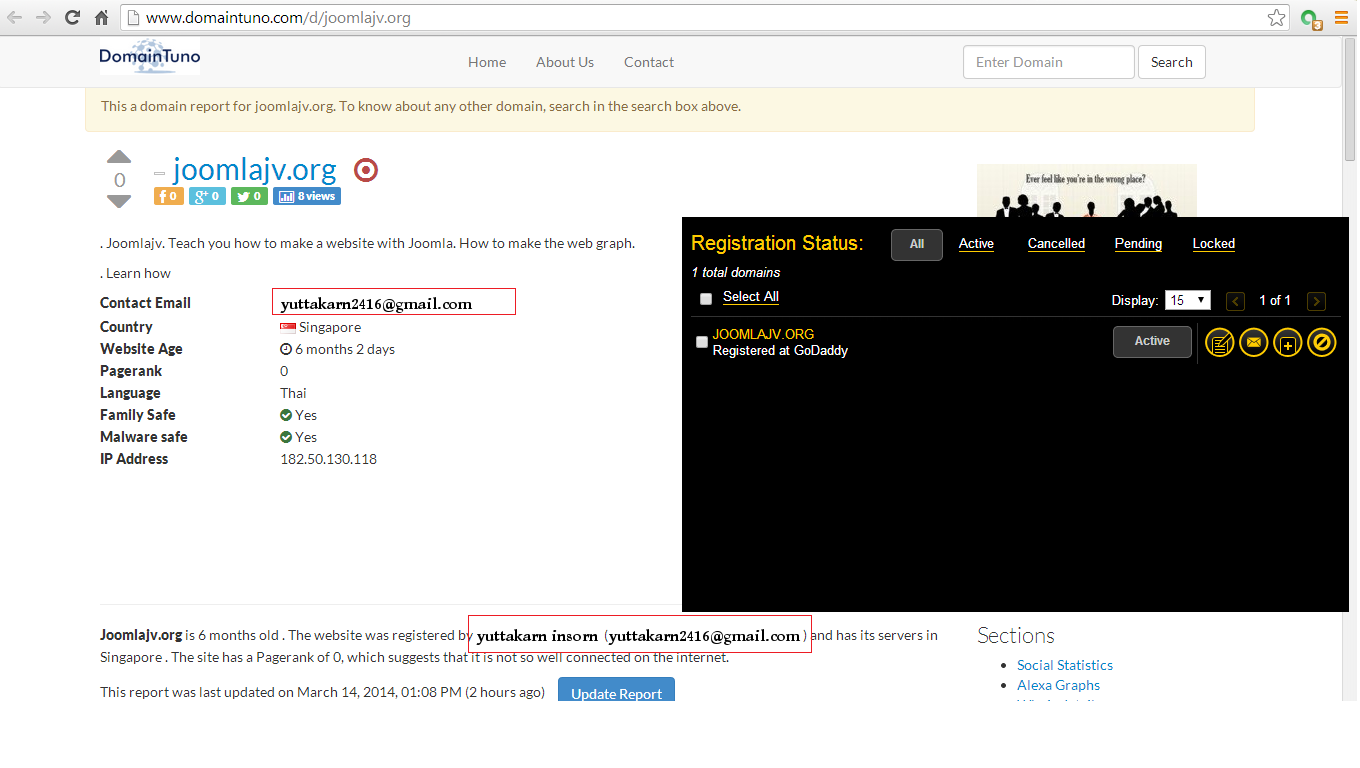Open the Chrome hamburger menu
The width and height of the screenshot is (1360, 768).
tap(1341, 18)
